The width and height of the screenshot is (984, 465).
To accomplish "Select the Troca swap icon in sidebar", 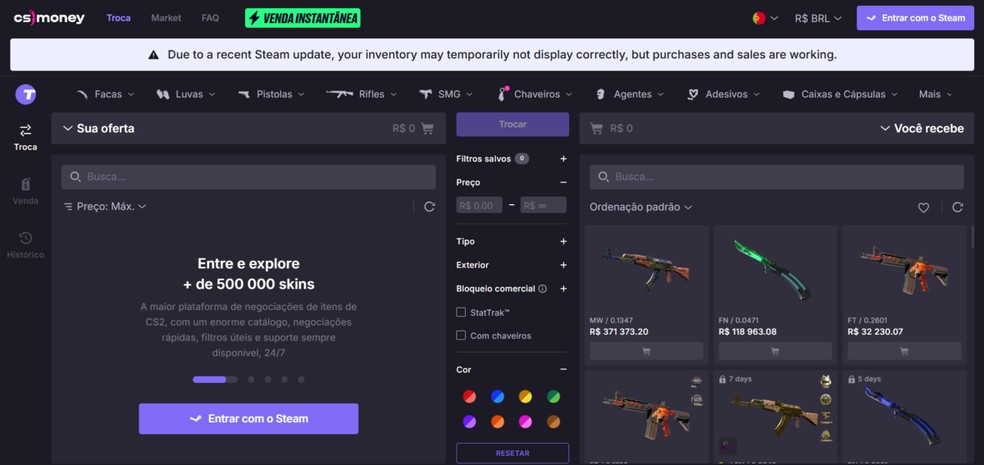I will click(25, 131).
